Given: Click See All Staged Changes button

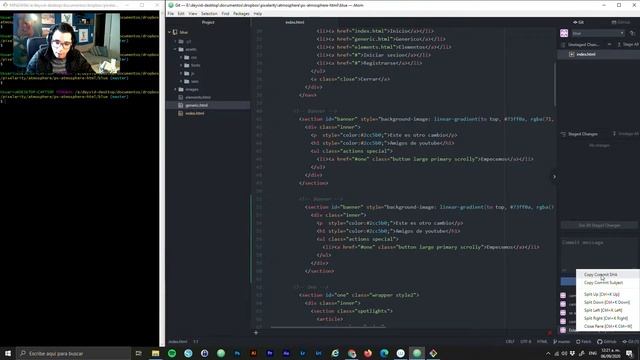Looking at the screenshot, I should (x=599, y=225).
